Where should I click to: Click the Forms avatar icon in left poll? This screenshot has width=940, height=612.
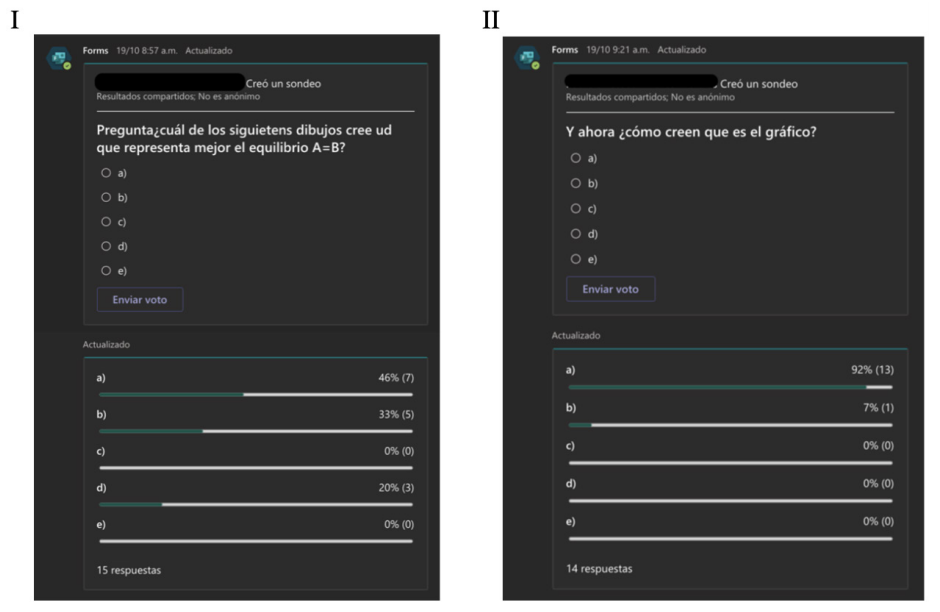(59, 58)
